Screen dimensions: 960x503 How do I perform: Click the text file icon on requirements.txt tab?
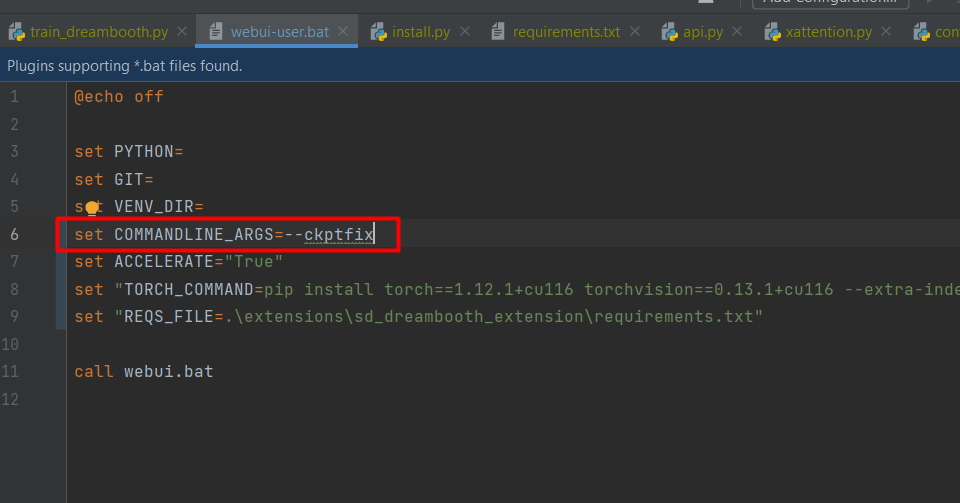(498, 31)
